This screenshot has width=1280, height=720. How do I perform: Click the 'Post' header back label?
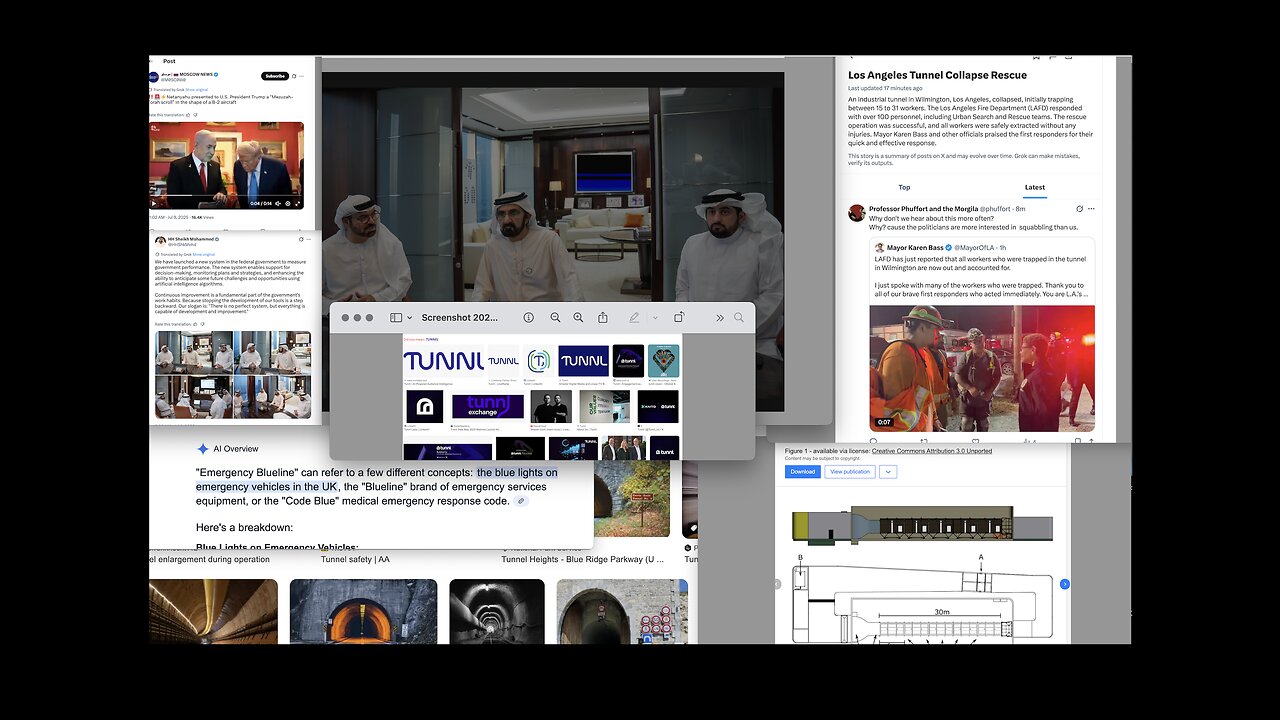pos(169,61)
